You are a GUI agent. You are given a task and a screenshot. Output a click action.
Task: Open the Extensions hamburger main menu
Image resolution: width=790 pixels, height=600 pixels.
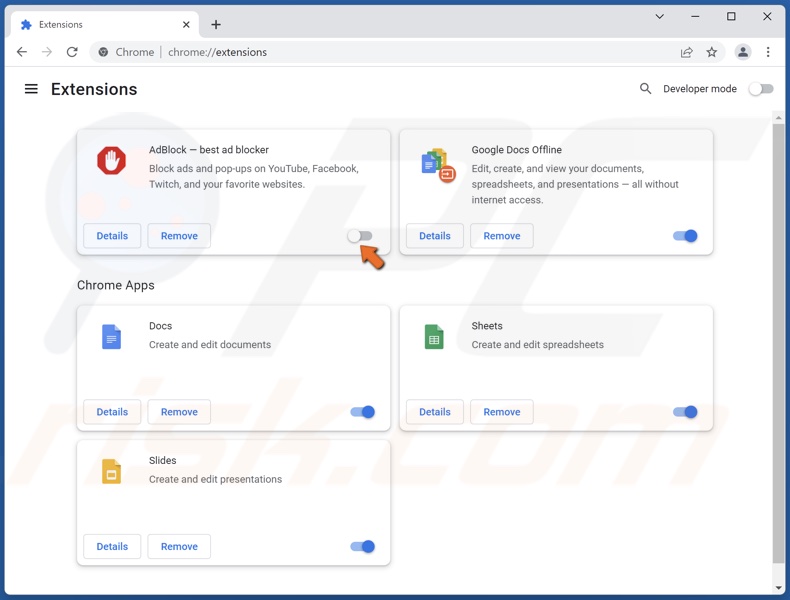point(31,89)
